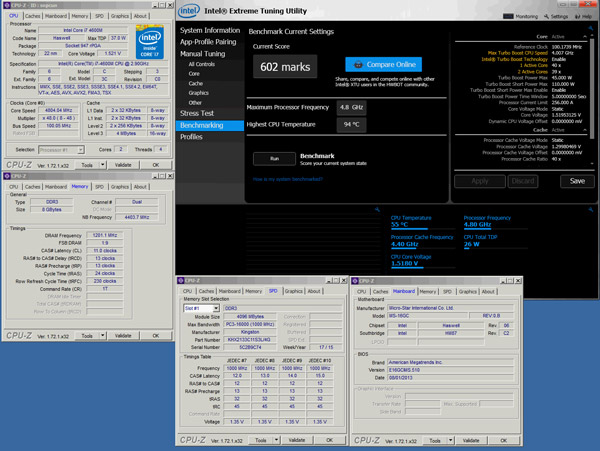This screenshot has height=451, width=600.
Task: Select Mainboard tab in CPU-Z Memory window
Action: [x=56, y=187]
